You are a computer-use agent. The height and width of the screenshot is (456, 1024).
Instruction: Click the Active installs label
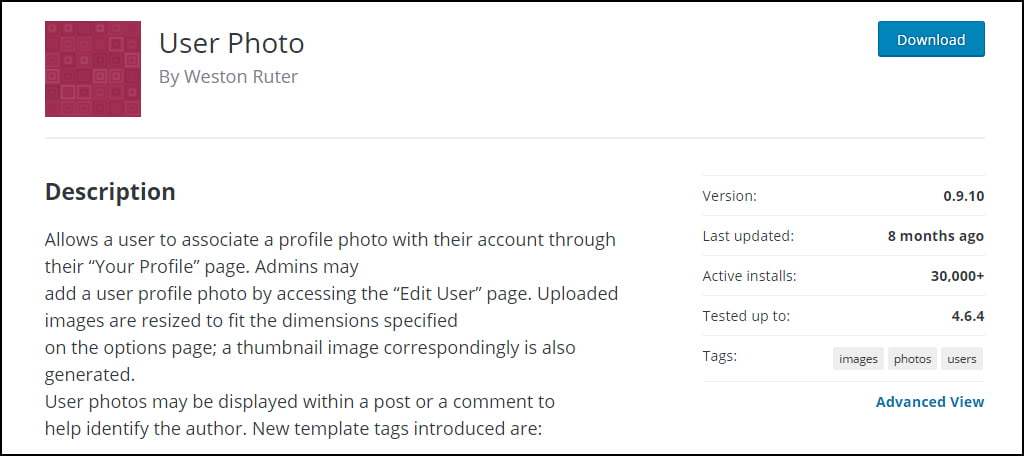749,276
